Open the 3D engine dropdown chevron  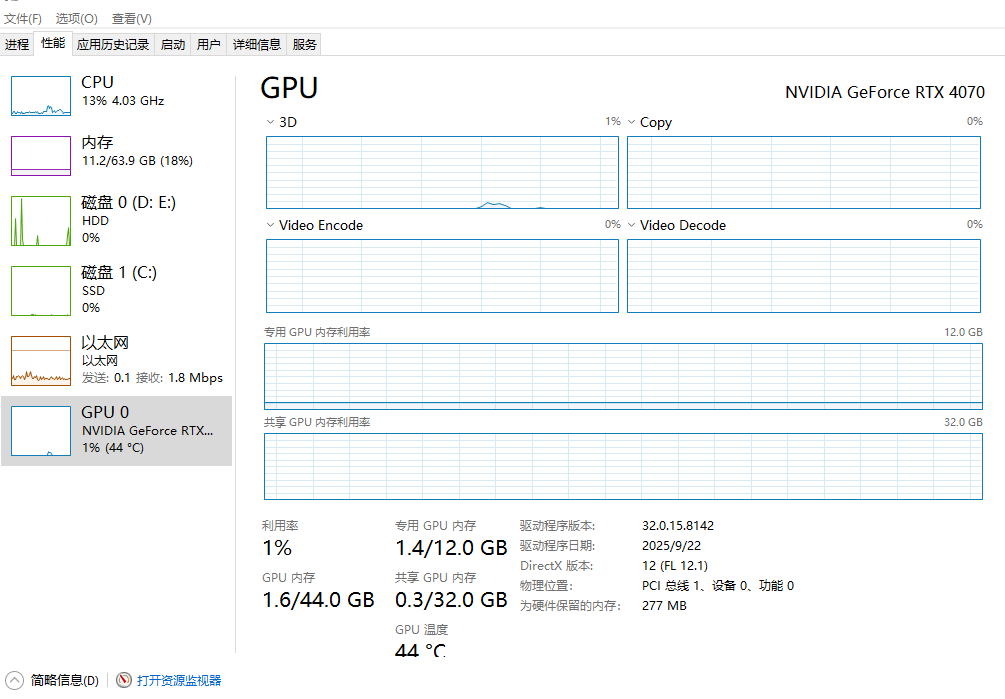270,122
